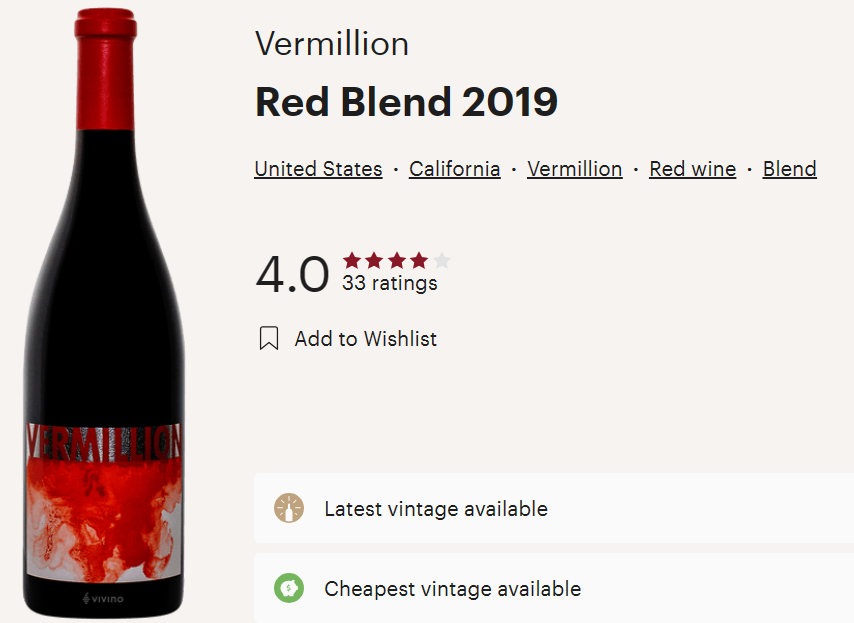Click the fifth grey rating star
This screenshot has width=854, height=623.
(442, 261)
